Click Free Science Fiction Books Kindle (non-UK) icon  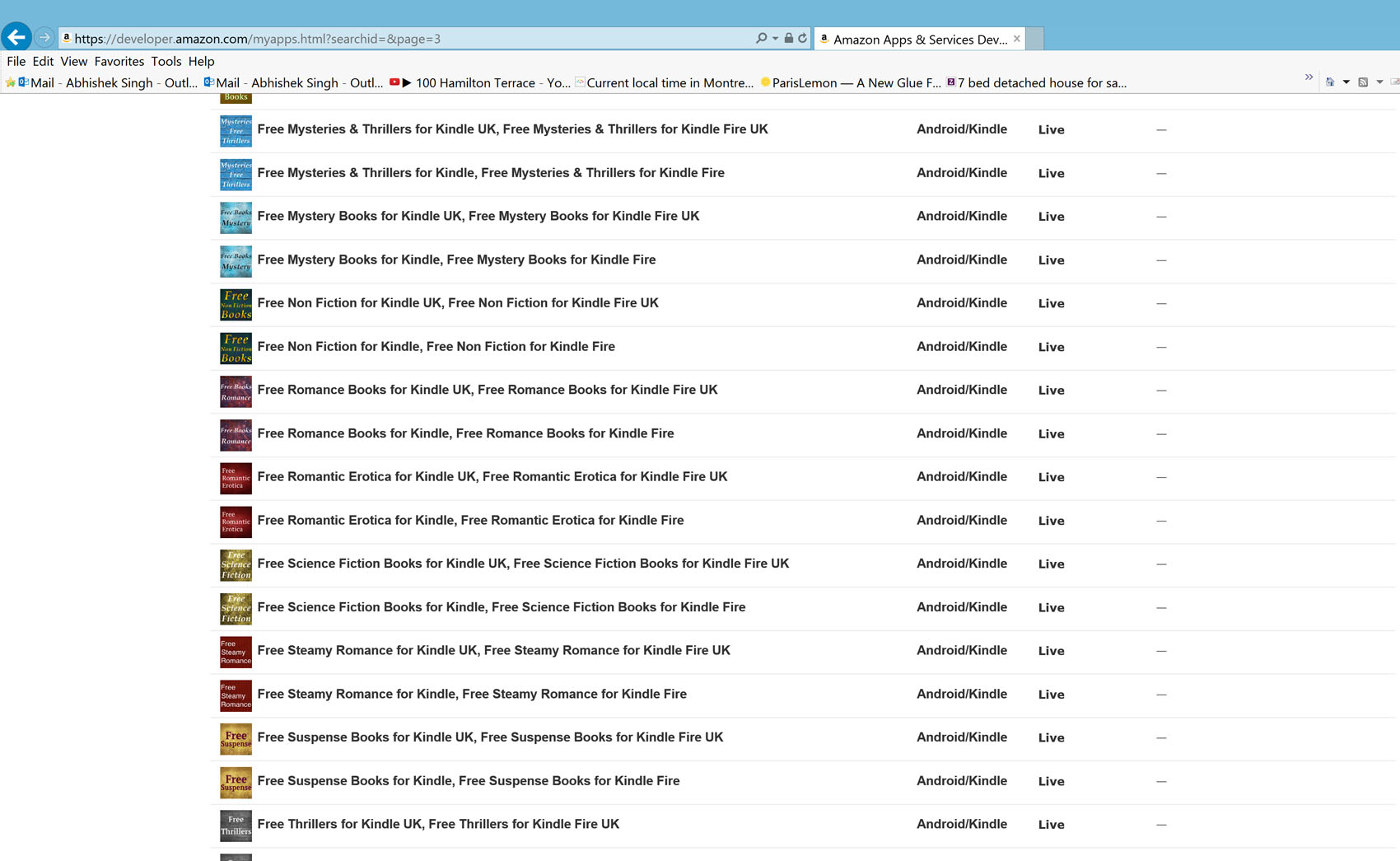coord(236,609)
